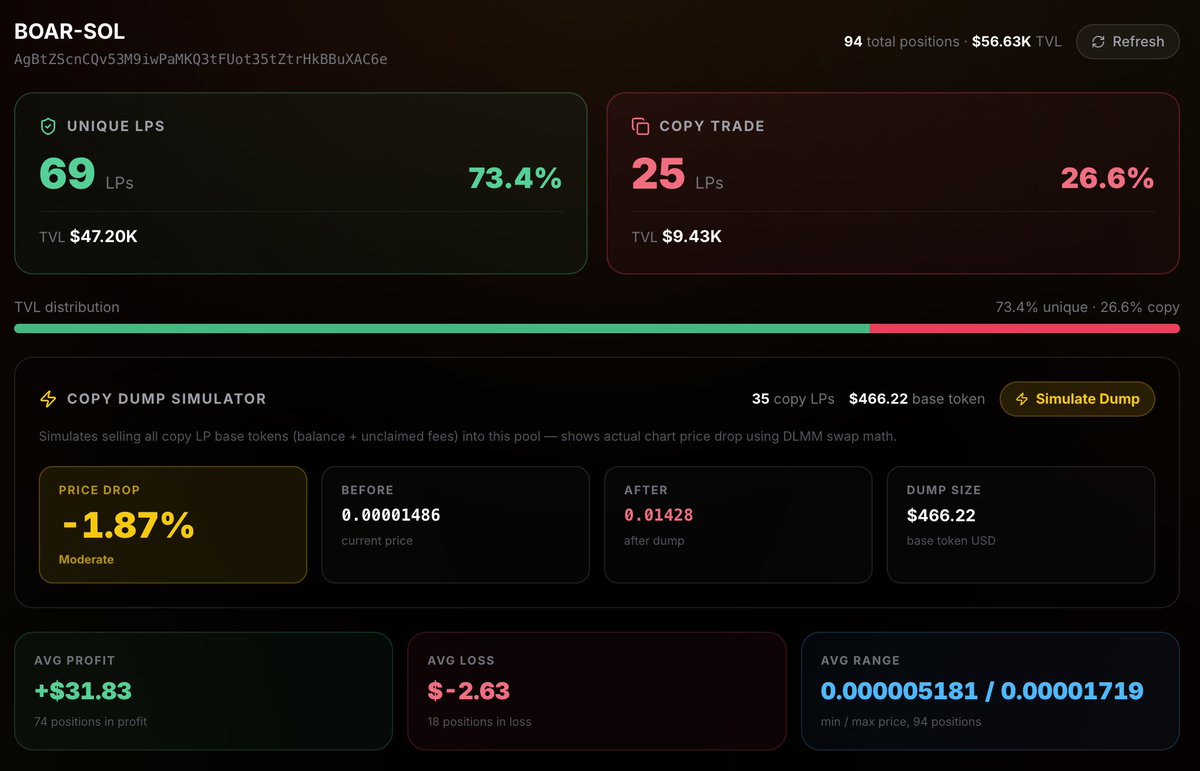1200x771 pixels.
Task: Click the Avg Range 0.000005181 / 0.00001719 value
Action: (x=982, y=691)
